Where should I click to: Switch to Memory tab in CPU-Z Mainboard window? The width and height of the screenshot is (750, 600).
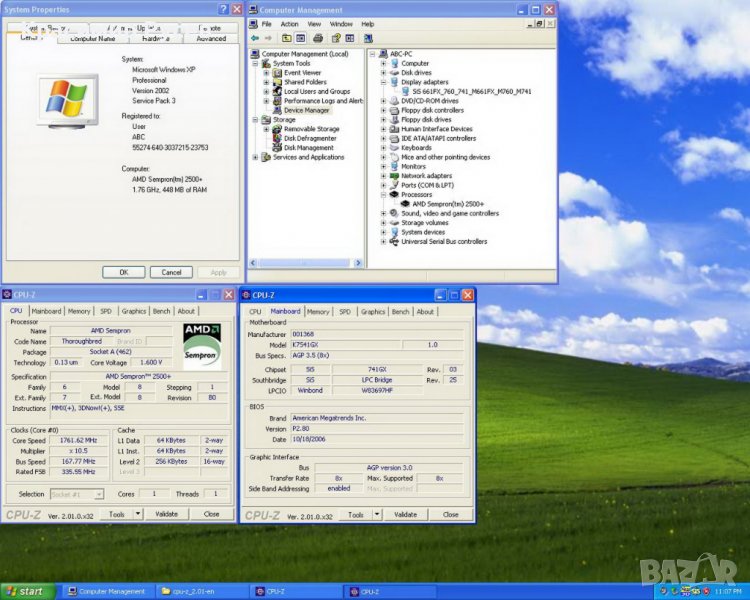click(x=318, y=312)
